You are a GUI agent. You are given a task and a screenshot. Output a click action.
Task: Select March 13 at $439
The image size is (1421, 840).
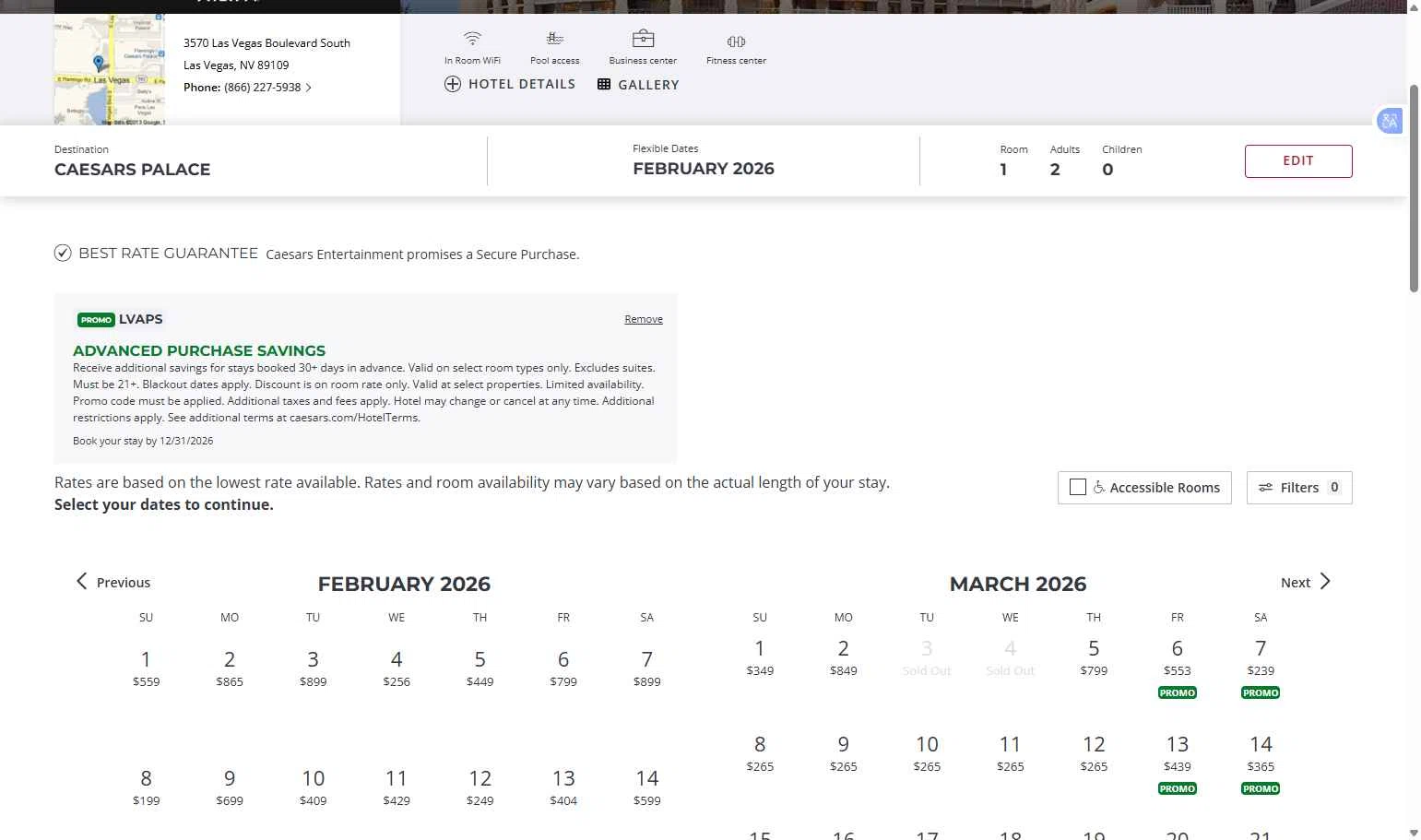click(1178, 753)
